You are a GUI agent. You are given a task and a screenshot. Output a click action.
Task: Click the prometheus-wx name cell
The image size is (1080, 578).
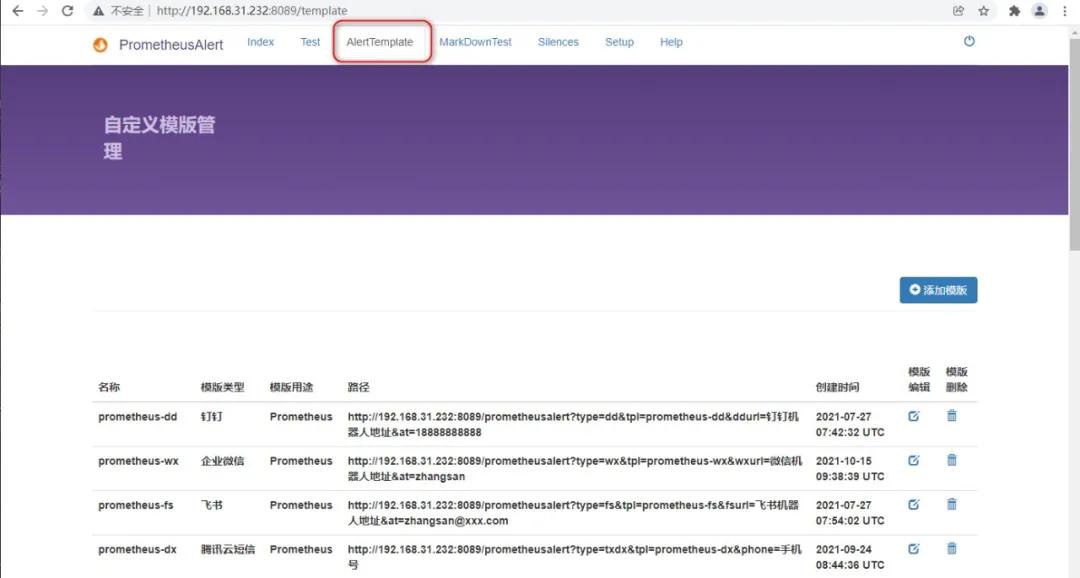[138, 461]
